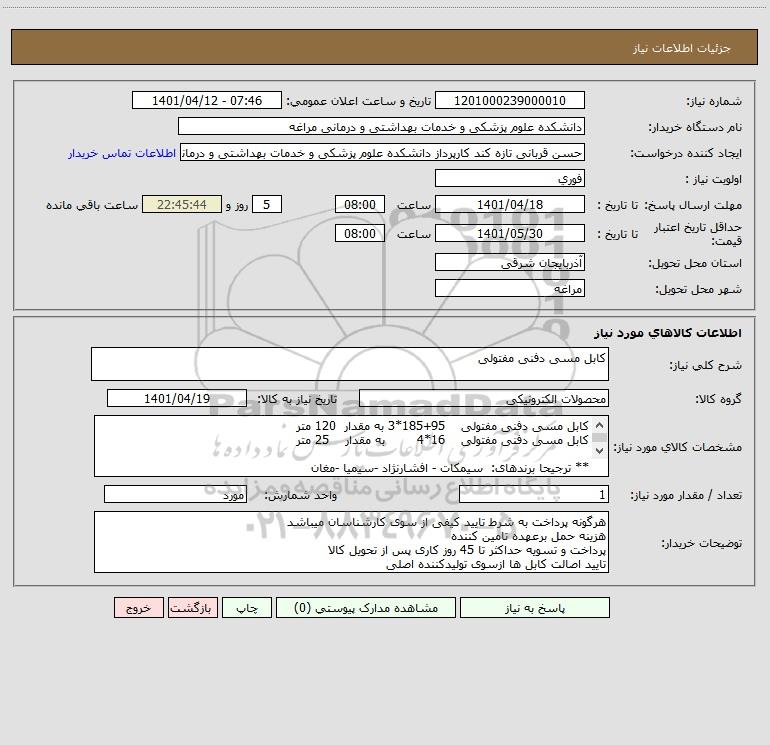Click scroll-up arrow in item specifications box
Screen dimensions: 770x745
(x=599, y=425)
